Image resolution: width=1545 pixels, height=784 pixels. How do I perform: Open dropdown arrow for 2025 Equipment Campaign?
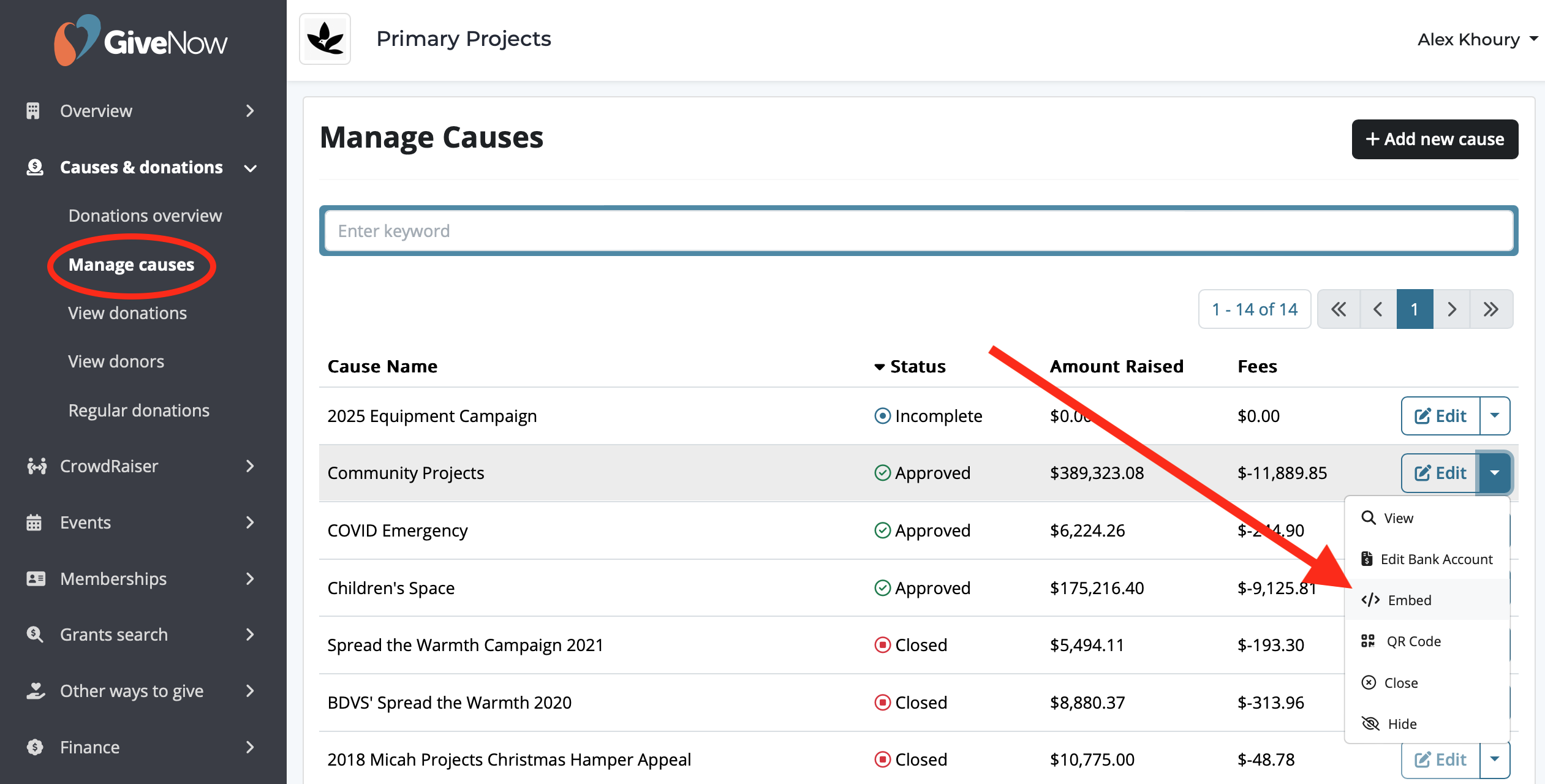tap(1495, 416)
